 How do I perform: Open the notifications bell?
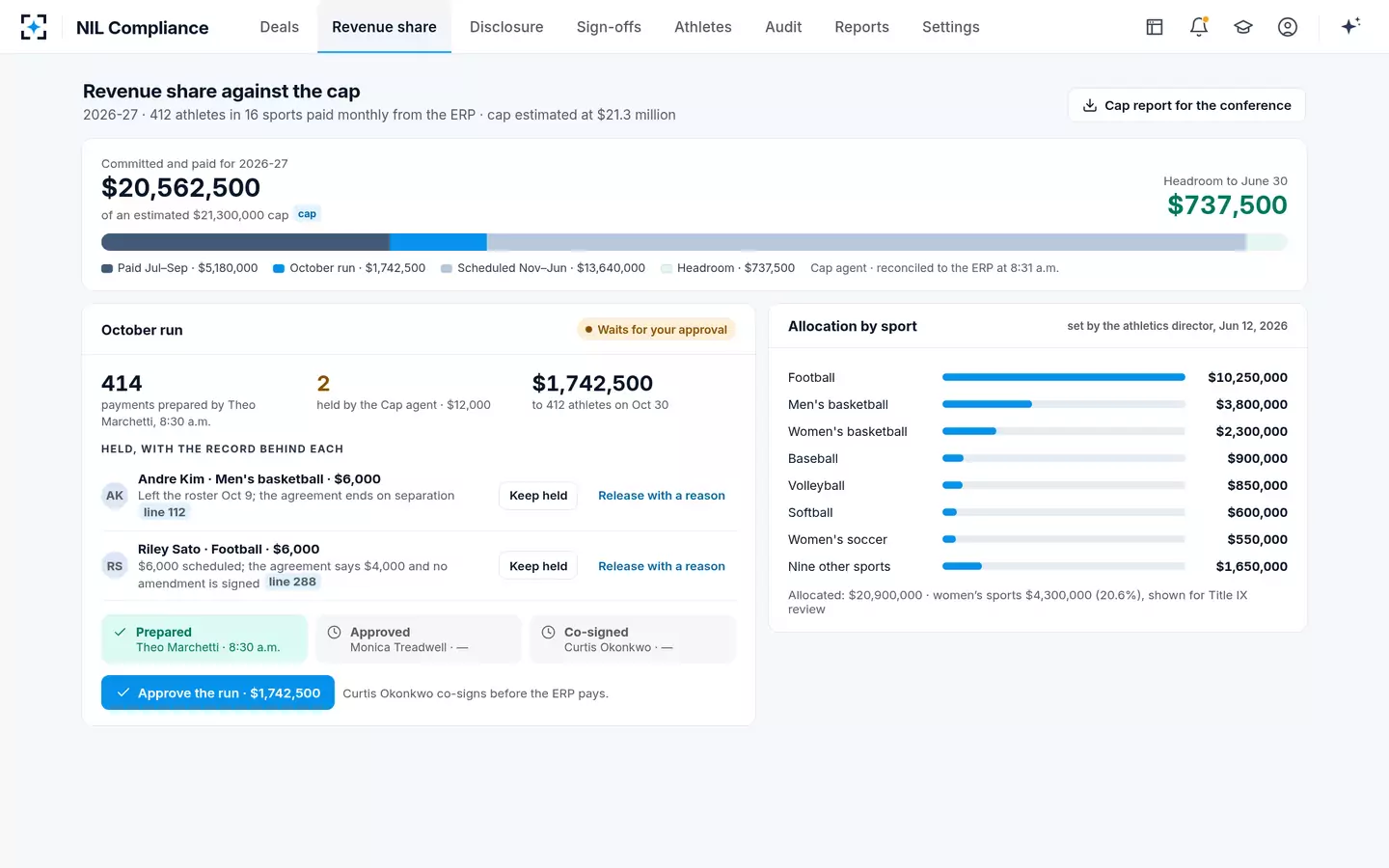click(1199, 27)
